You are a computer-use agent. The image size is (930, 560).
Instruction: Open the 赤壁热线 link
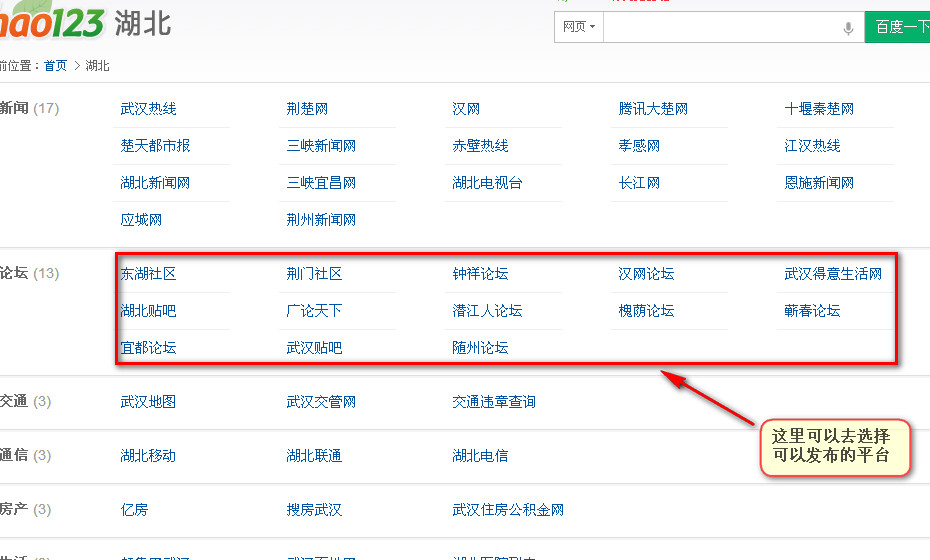tap(480, 146)
